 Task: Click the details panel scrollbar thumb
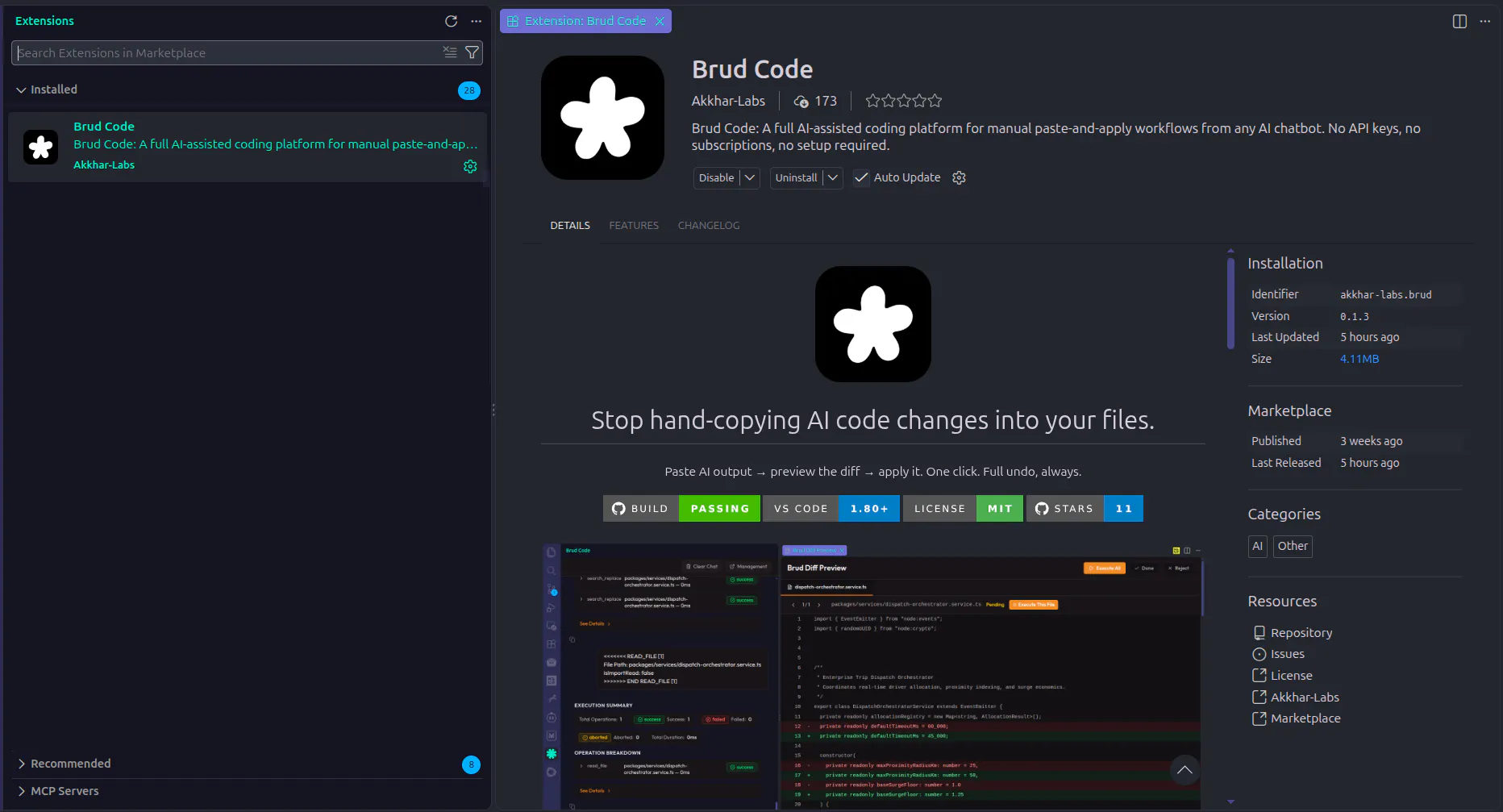[1230, 302]
